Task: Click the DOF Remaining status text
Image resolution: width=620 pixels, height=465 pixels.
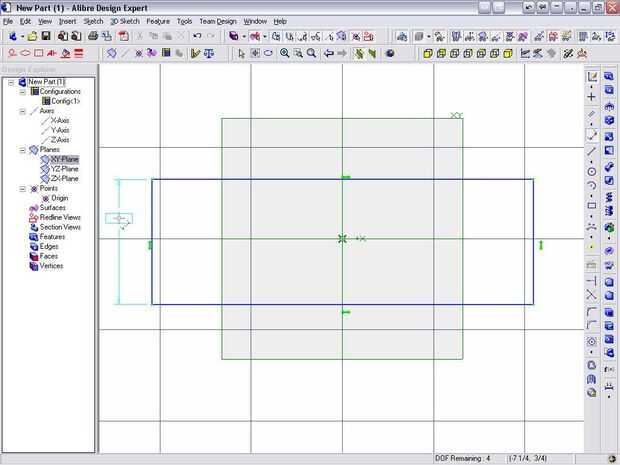Action: pos(463,458)
